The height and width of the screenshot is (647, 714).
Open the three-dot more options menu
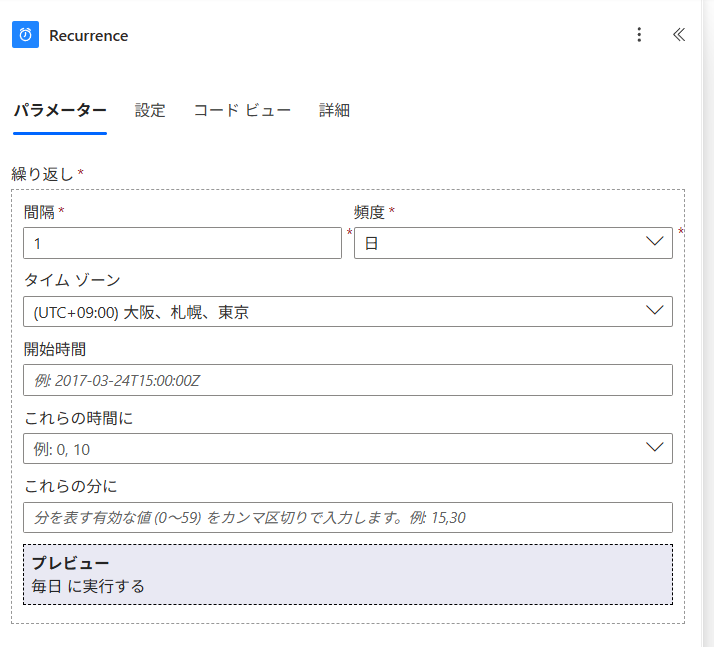pyautogui.click(x=640, y=35)
